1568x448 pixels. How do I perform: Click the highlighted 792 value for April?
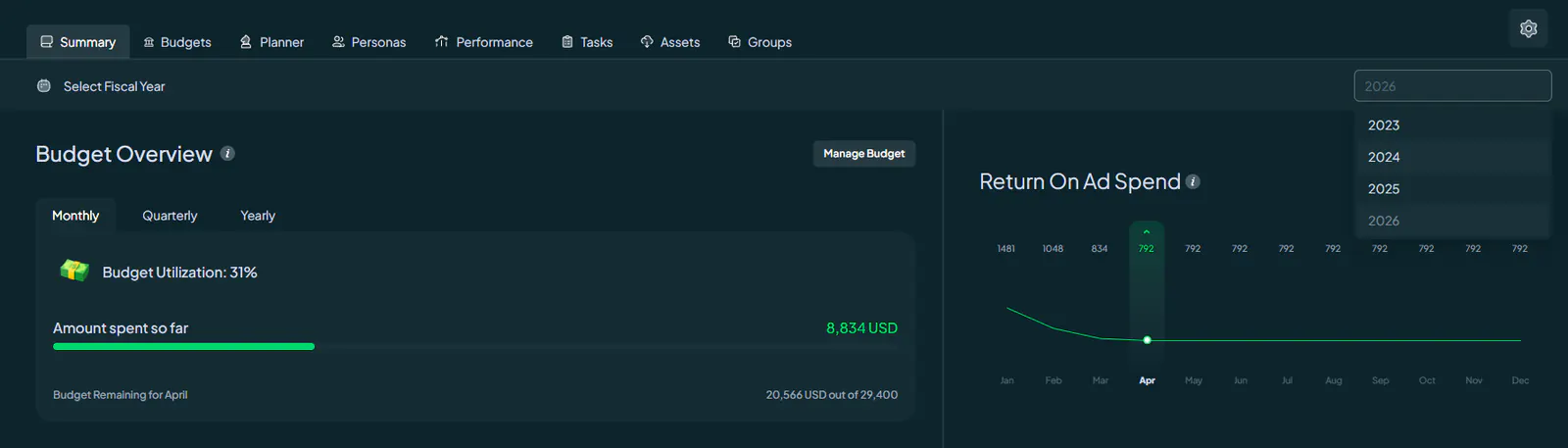1147,249
